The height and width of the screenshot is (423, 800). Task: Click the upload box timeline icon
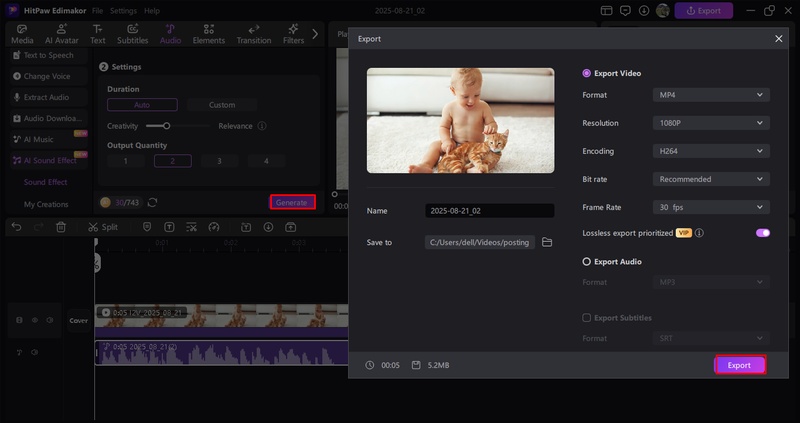click(290, 227)
